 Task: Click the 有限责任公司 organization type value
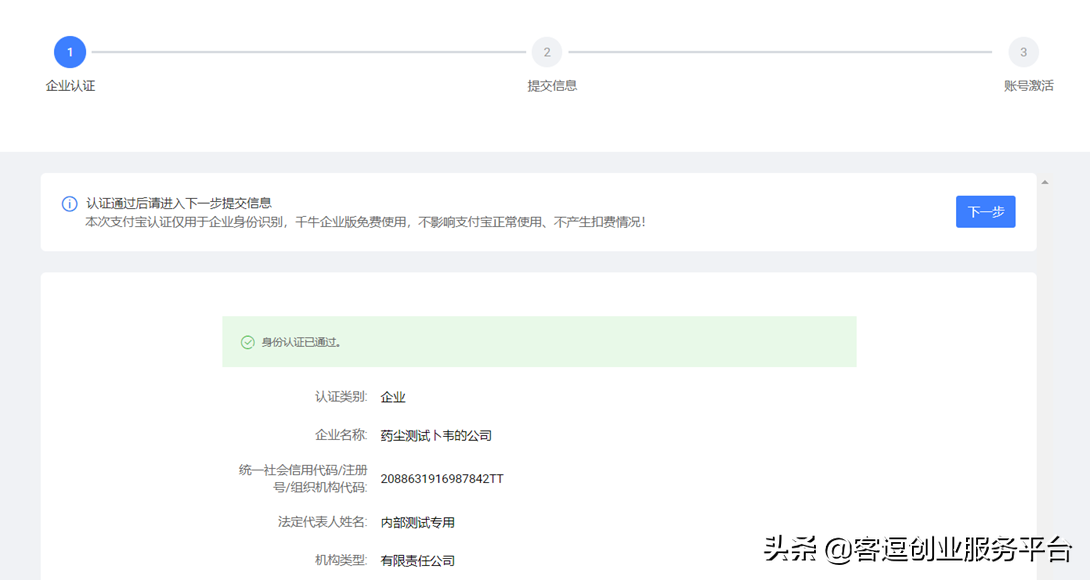(418, 560)
